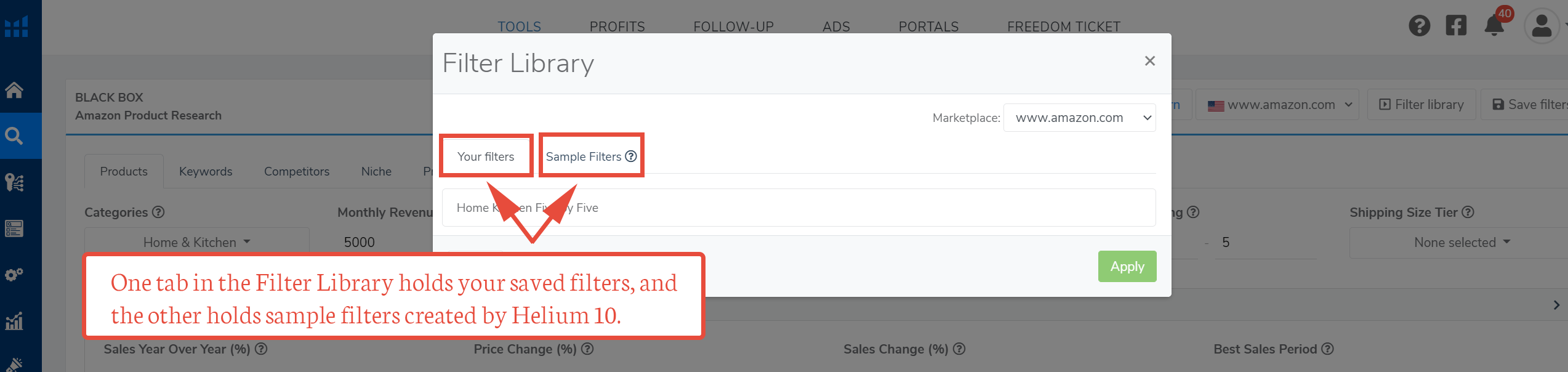
Task: Switch to the Sample Filters tab
Action: (x=583, y=156)
